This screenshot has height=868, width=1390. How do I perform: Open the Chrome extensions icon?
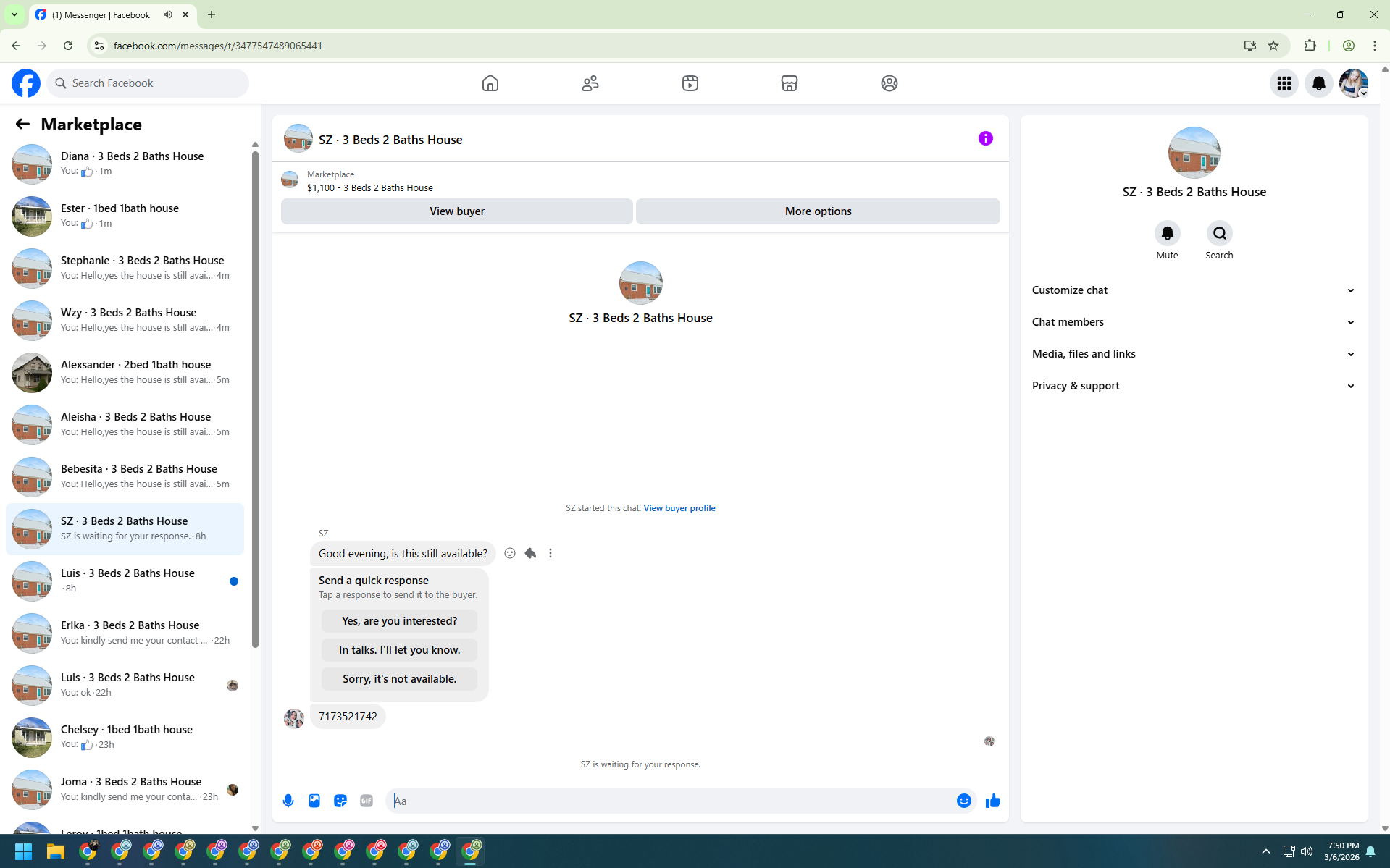coord(1310,46)
